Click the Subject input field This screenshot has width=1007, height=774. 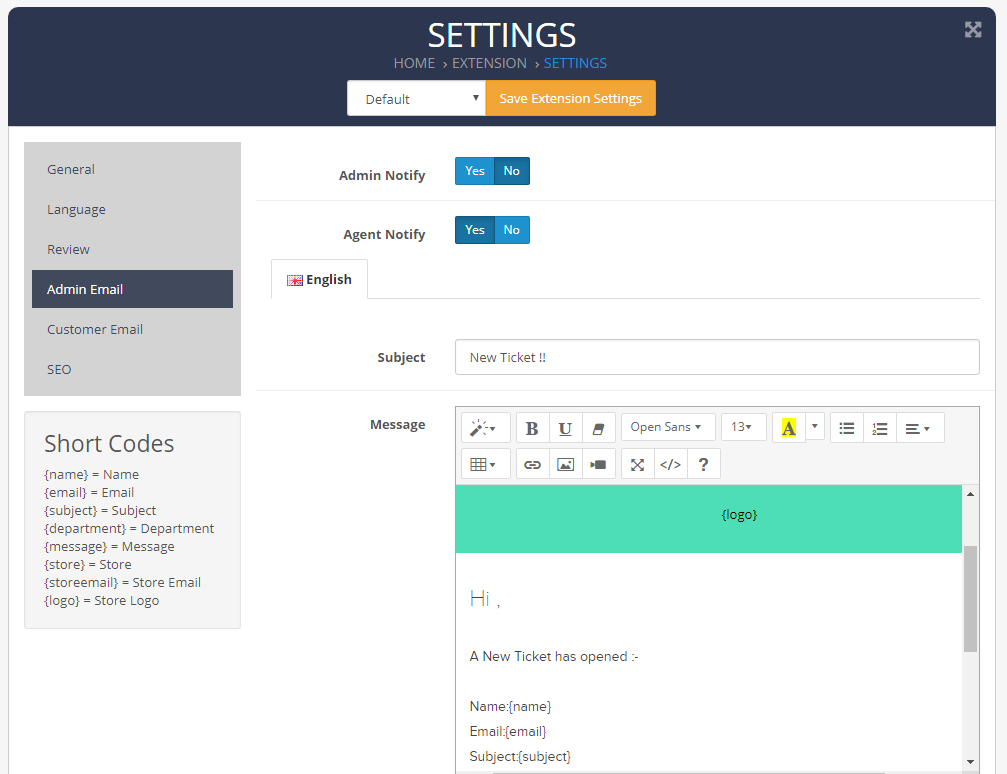(x=716, y=357)
